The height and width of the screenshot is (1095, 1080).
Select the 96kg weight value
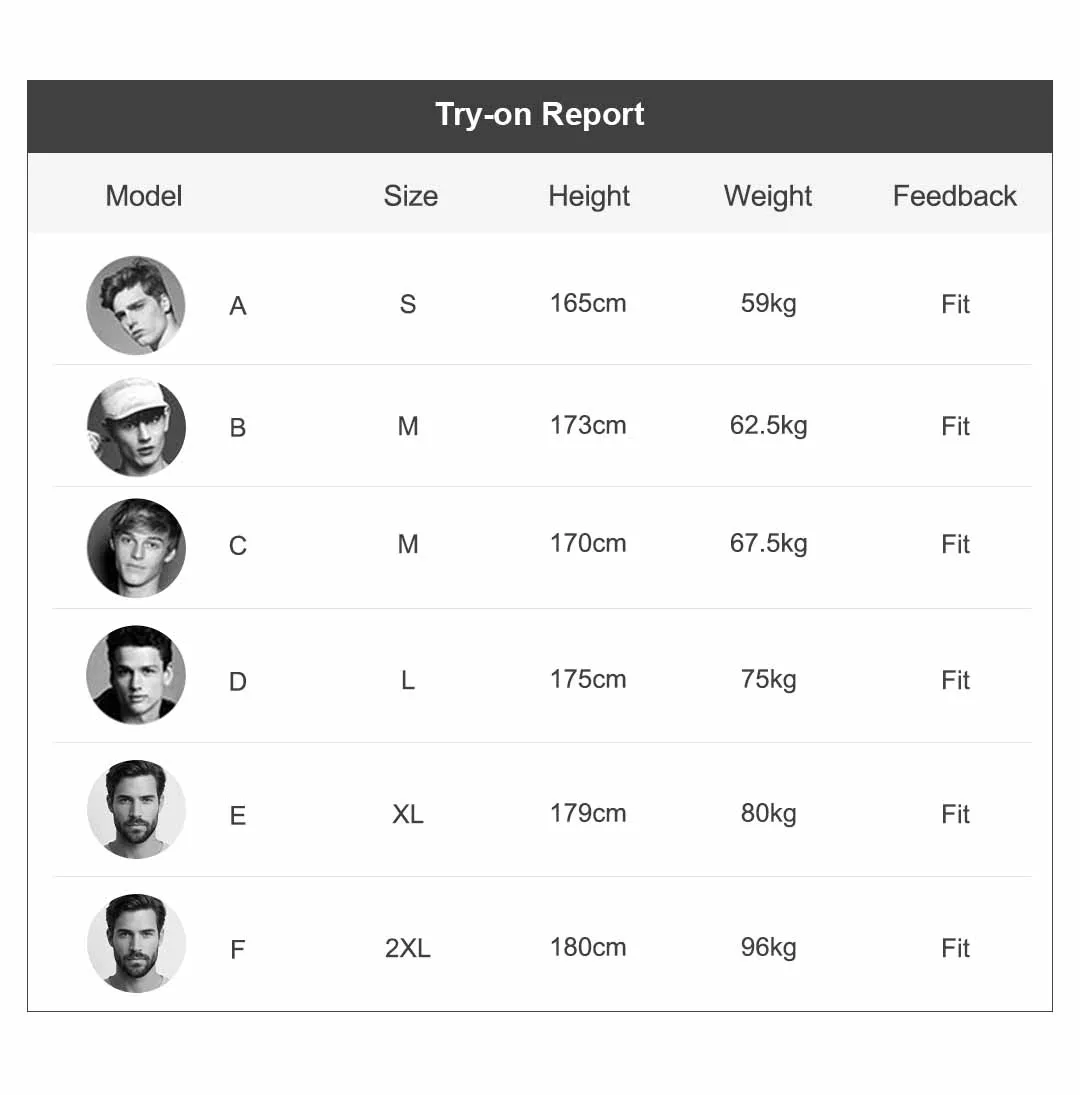click(769, 948)
